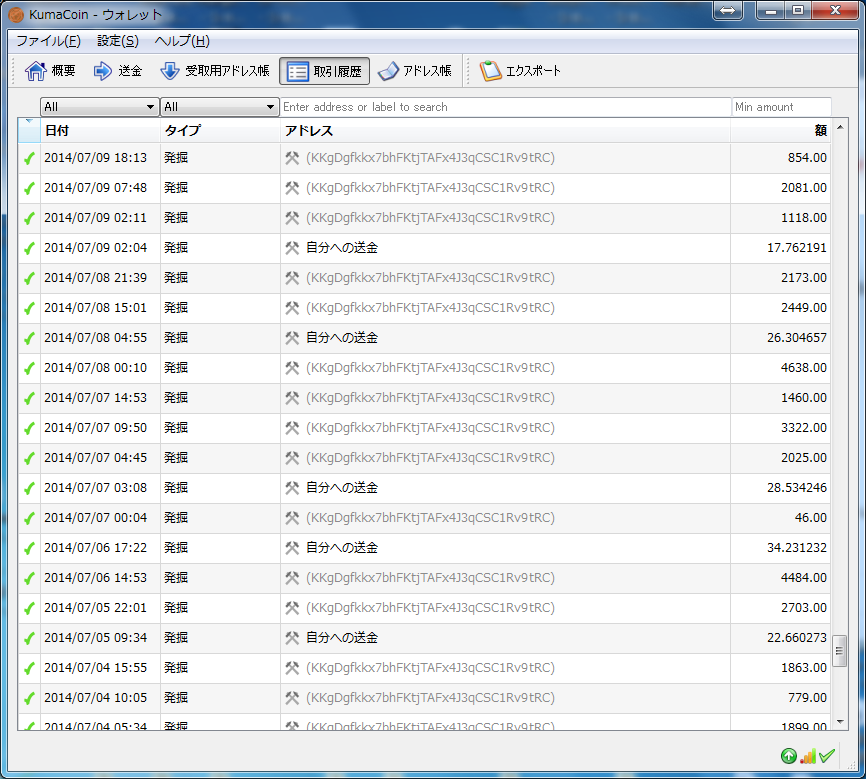Expand the second All type filter dropdown
Screen dimensions: 866x779
(219, 107)
